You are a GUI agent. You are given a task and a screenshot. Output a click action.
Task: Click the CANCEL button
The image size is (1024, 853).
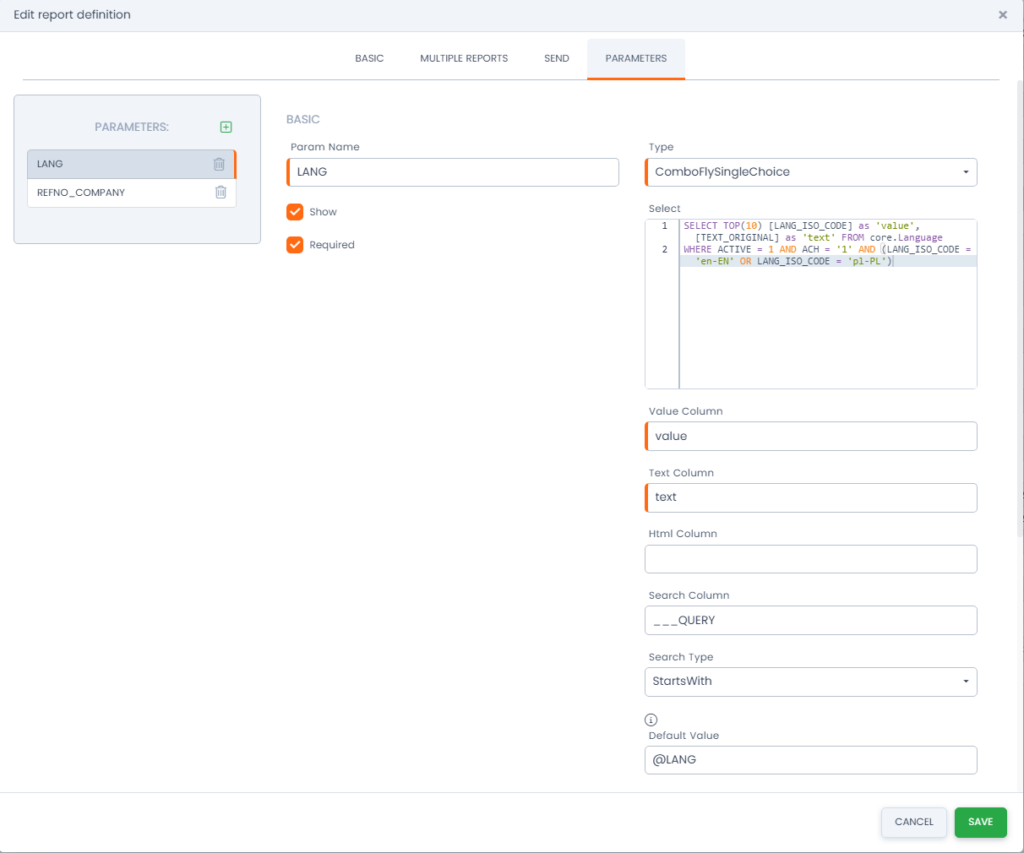913,822
